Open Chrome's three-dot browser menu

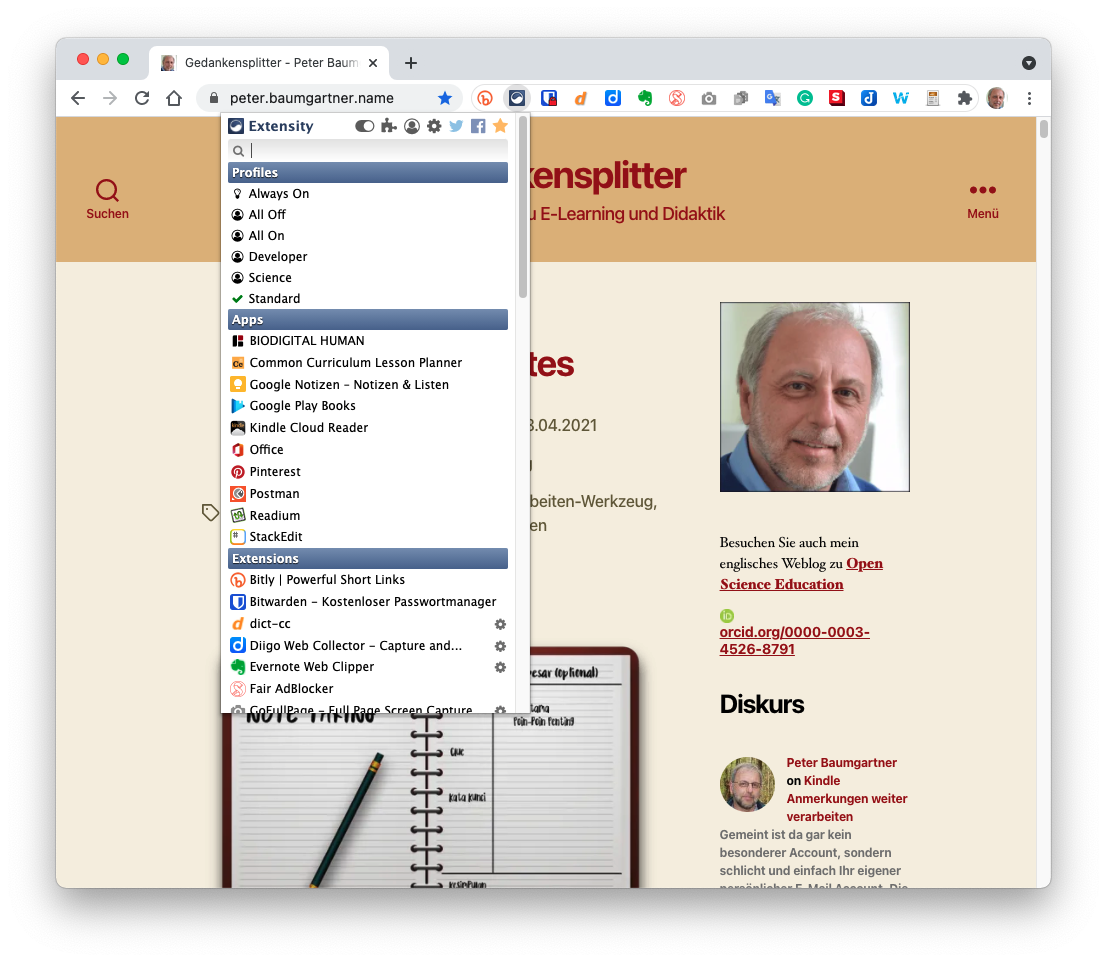pyautogui.click(x=1029, y=98)
